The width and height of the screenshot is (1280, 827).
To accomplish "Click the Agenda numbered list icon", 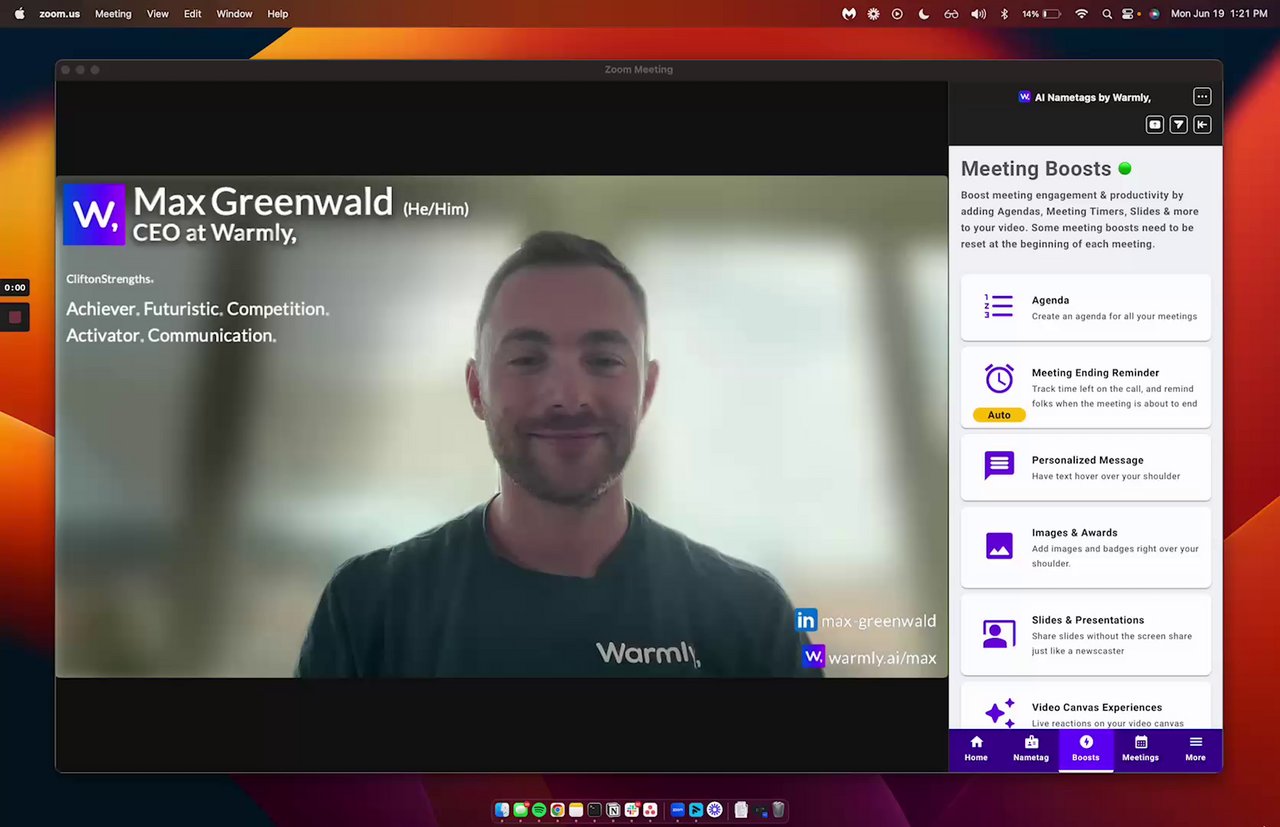I will coord(999,306).
